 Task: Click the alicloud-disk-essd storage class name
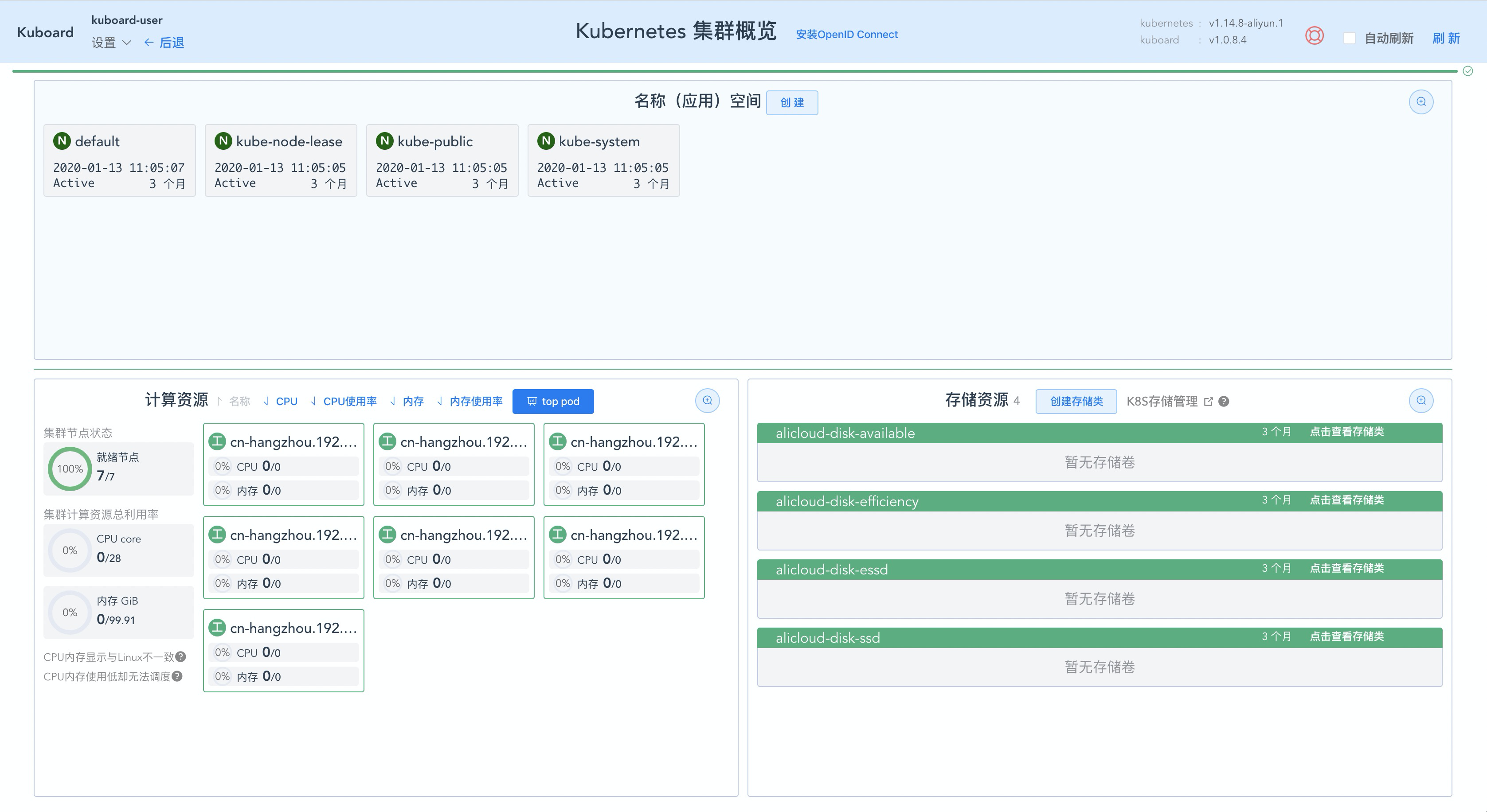(x=831, y=570)
